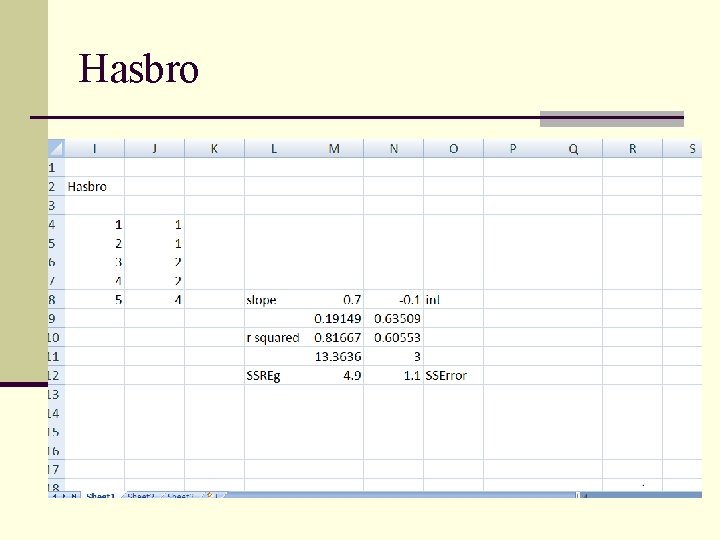Click the 'SSREg' label cell

coord(274,375)
